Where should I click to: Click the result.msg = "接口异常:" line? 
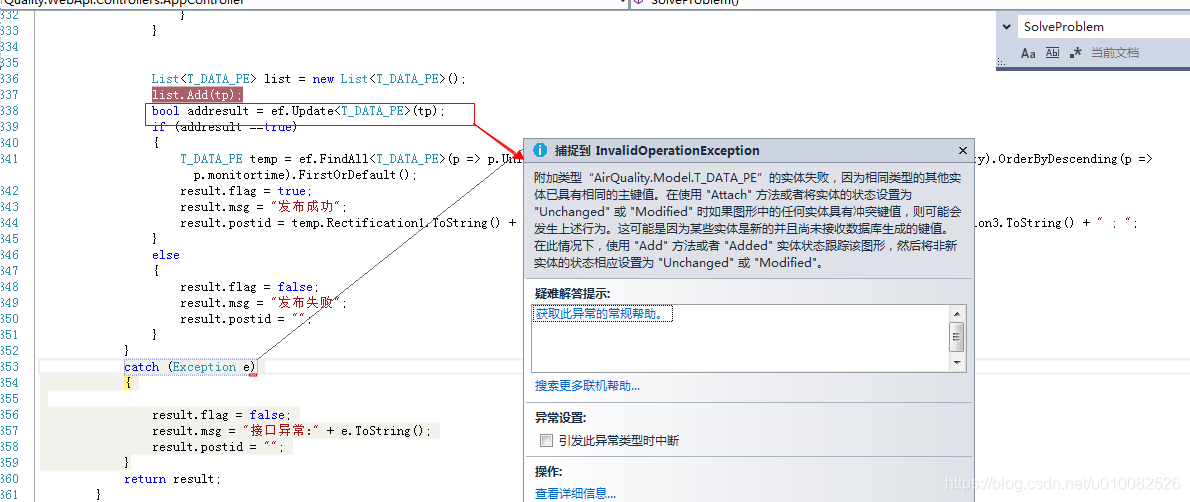(x=291, y=431)
